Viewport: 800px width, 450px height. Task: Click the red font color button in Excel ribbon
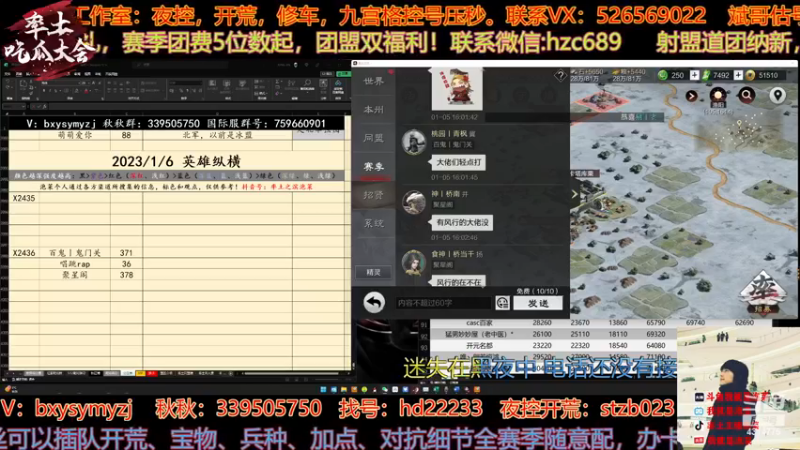pyautogui.click(x=86, y=91)
